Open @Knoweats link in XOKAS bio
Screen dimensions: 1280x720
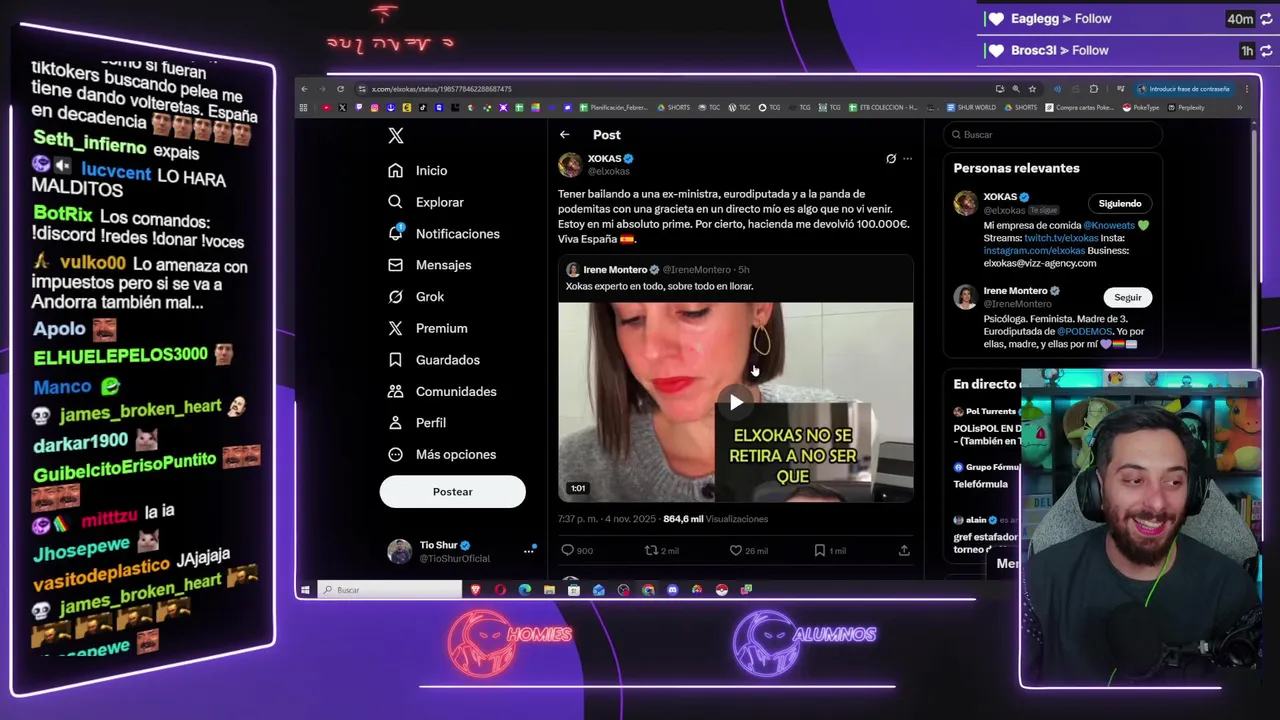click(x=1109, y=226)
